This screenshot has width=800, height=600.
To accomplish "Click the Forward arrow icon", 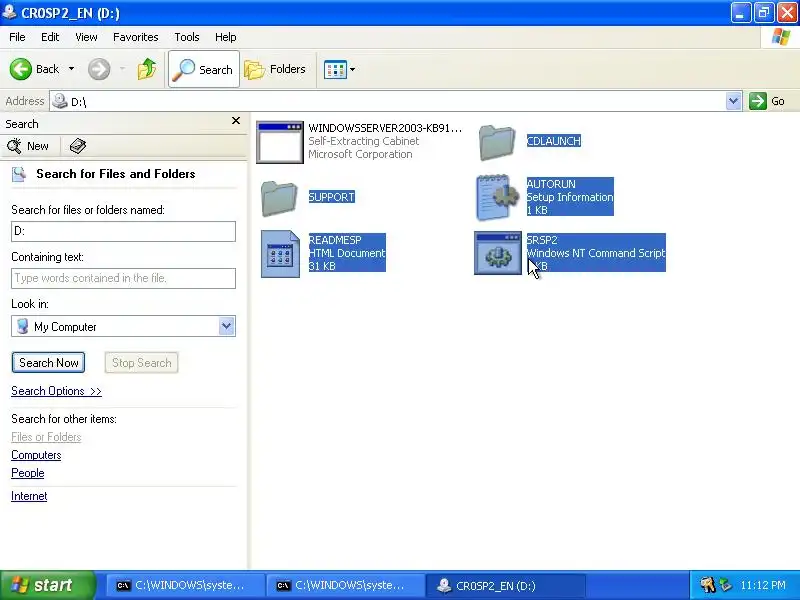I will (x=99, y=69).
